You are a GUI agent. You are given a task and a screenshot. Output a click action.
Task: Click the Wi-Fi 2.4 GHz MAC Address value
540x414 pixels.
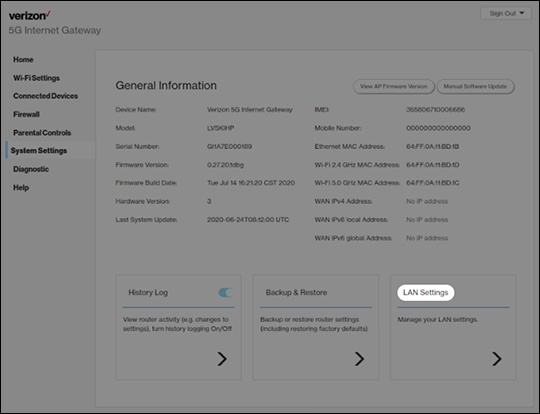(433, 165)
